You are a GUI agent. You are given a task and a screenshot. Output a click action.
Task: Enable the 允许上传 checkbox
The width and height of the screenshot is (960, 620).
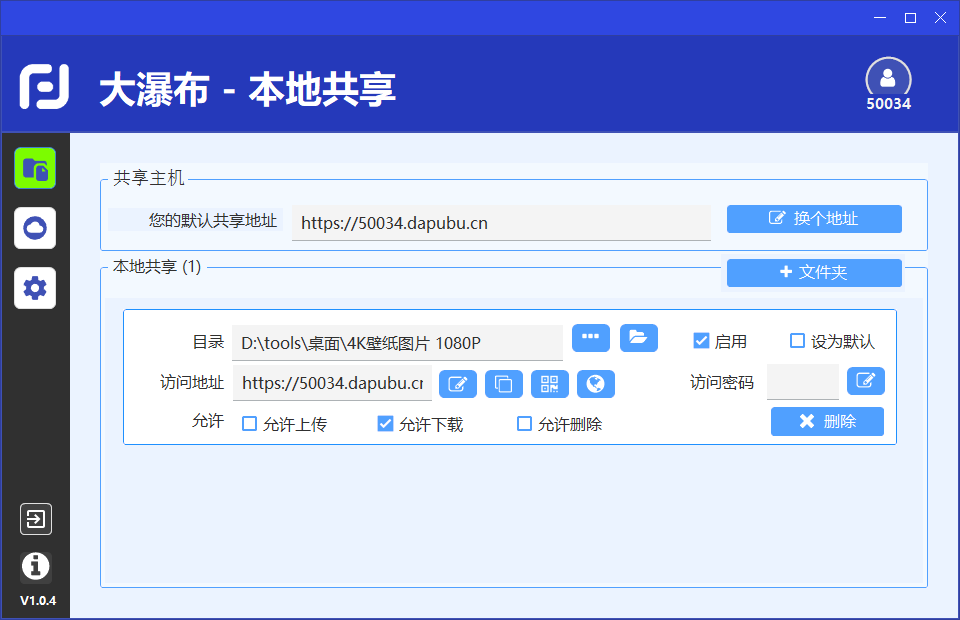click(x=250, y=424)
